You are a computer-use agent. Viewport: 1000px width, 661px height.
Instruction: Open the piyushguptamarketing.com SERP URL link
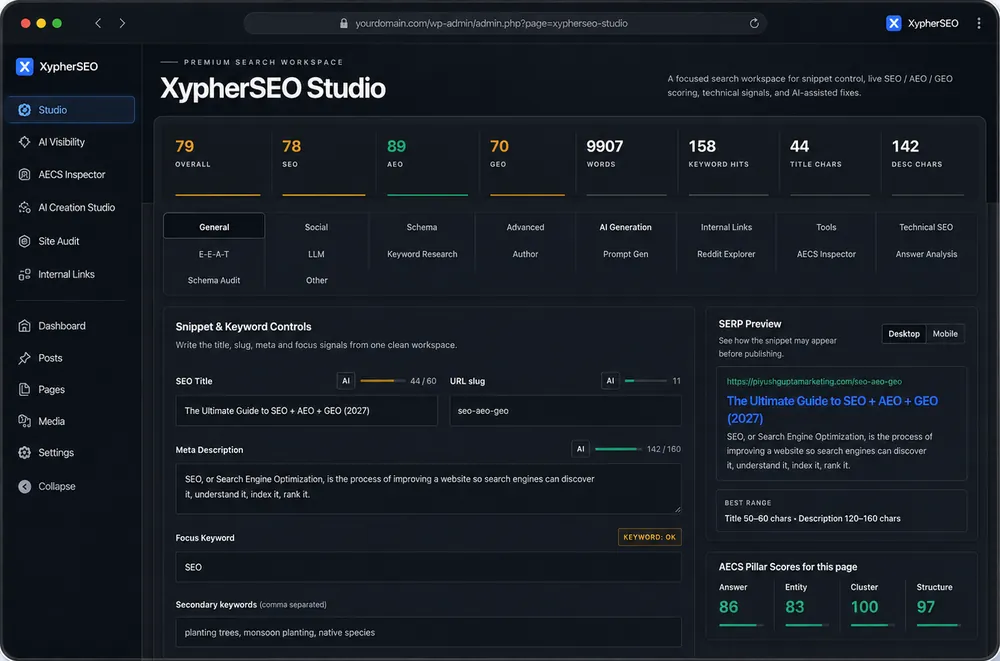(814, 382)
